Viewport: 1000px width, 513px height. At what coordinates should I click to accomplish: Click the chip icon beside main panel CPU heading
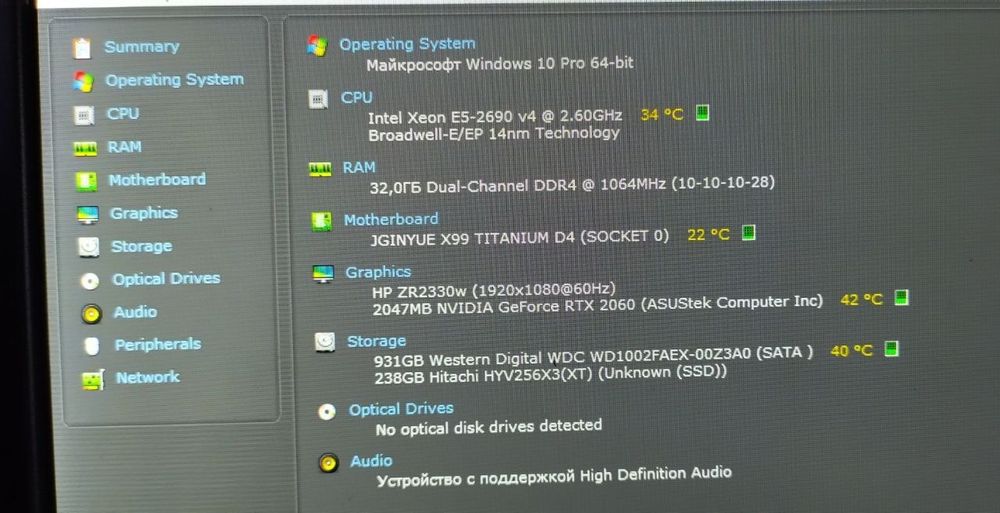click(x=318, y=99)
